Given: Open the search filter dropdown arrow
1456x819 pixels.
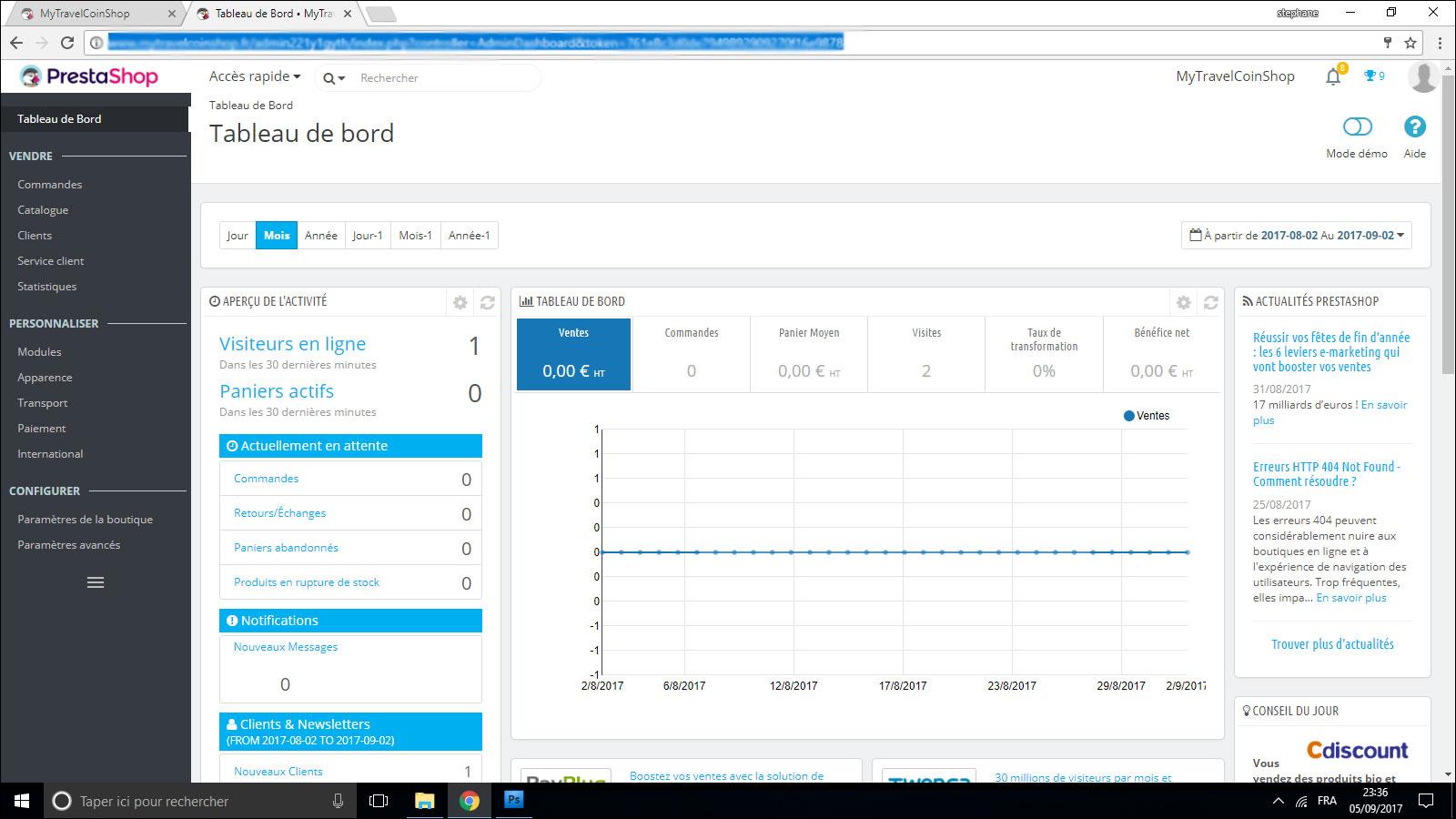Looking at the screenshot, I should 334,78.
